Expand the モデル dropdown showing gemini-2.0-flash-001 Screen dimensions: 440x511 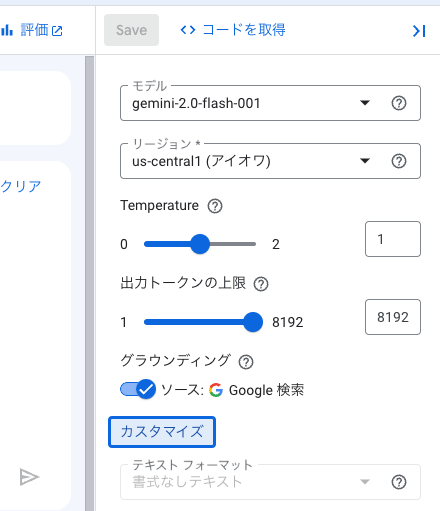(270, 103)
